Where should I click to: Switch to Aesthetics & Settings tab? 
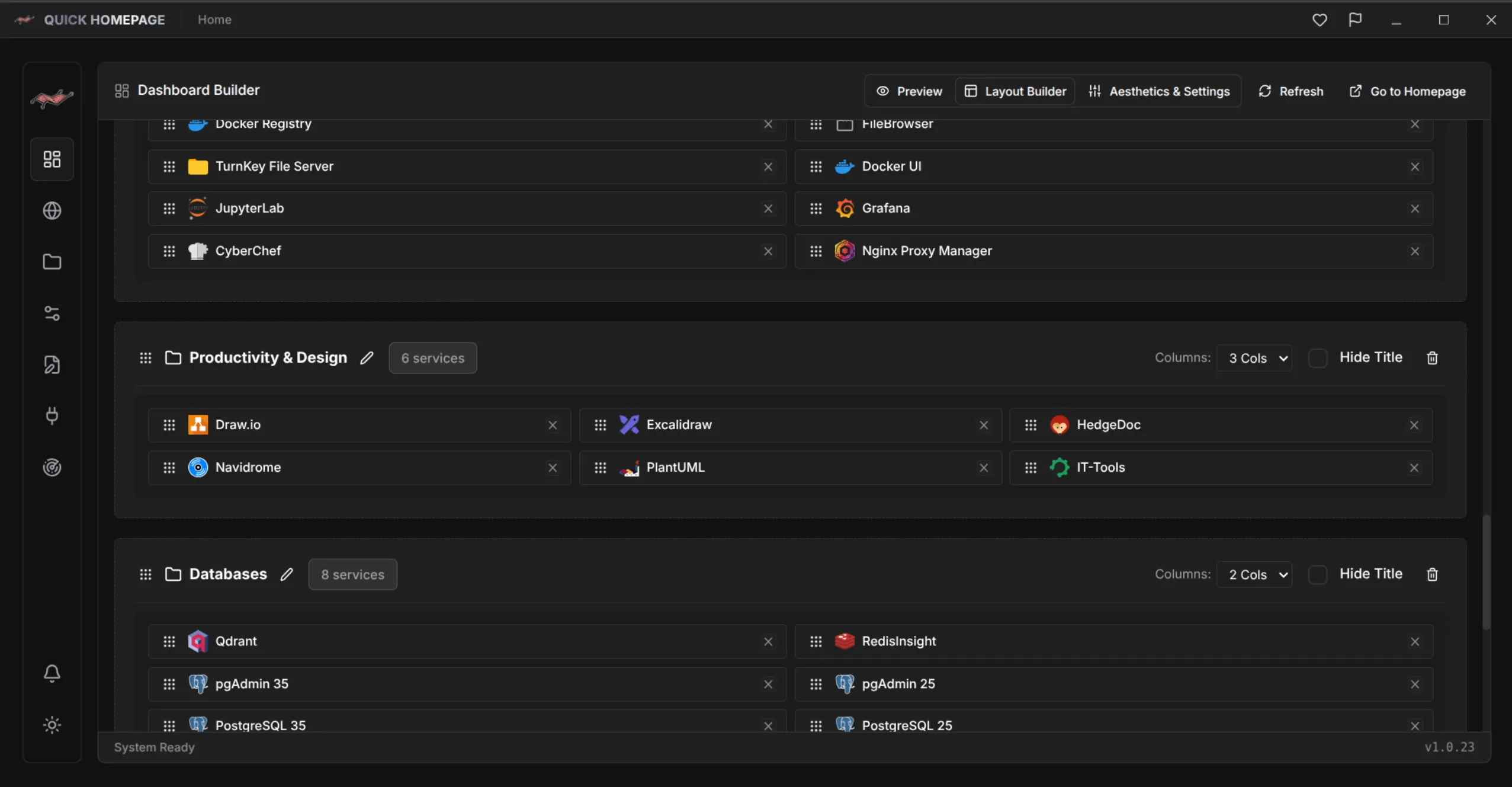pos(1159,91)
